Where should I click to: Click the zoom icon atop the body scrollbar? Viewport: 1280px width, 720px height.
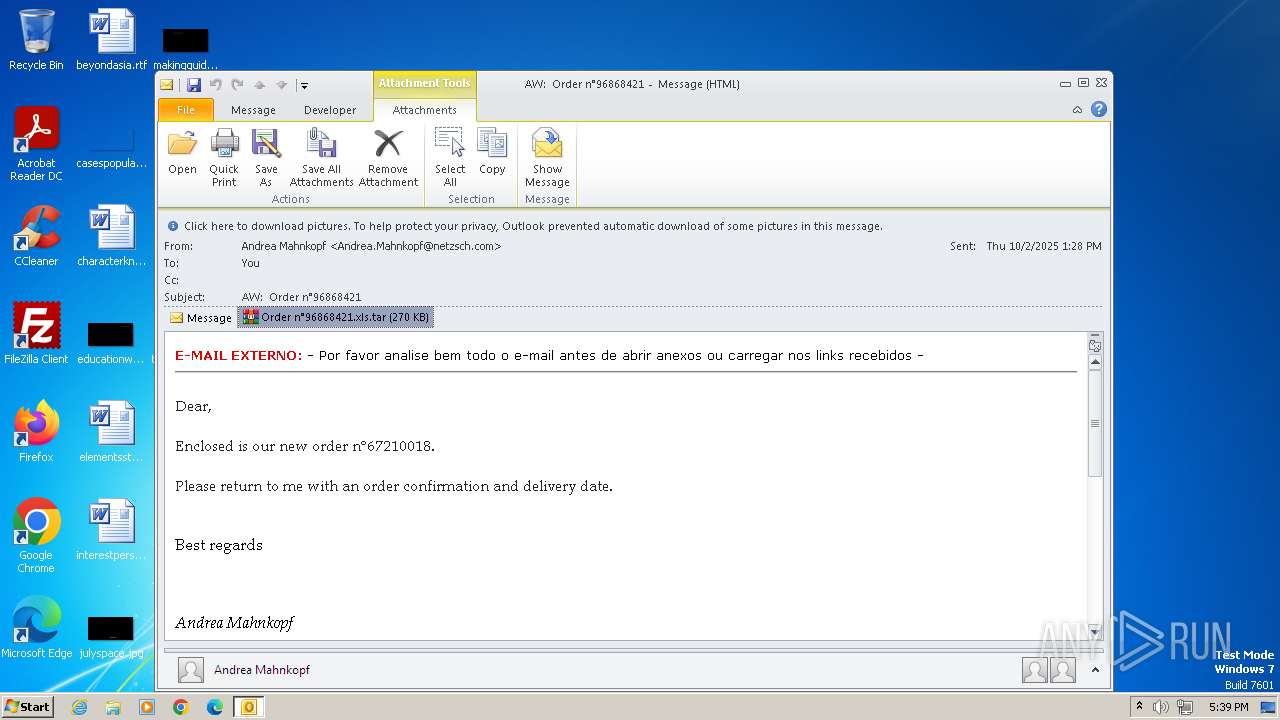coord(1095,345)
